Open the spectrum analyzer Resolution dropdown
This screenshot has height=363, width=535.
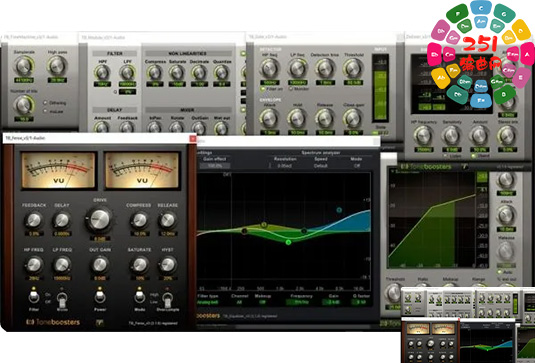tap(284, 166)
